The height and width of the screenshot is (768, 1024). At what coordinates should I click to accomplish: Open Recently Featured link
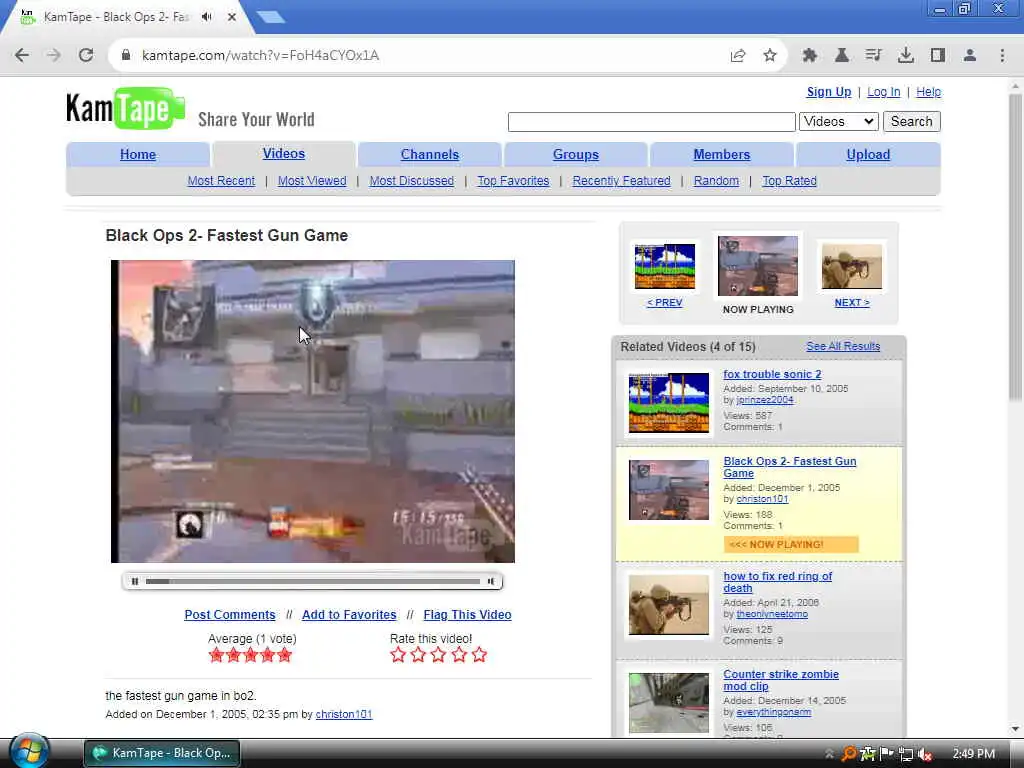point(621,181)
